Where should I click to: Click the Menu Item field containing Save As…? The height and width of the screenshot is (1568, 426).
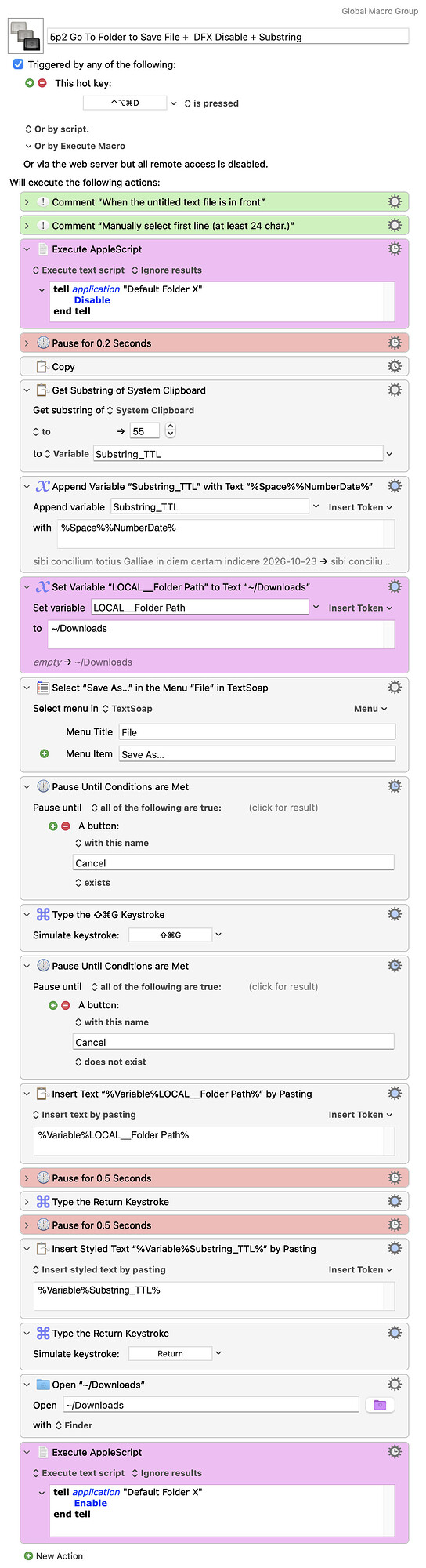click(257, 754)
